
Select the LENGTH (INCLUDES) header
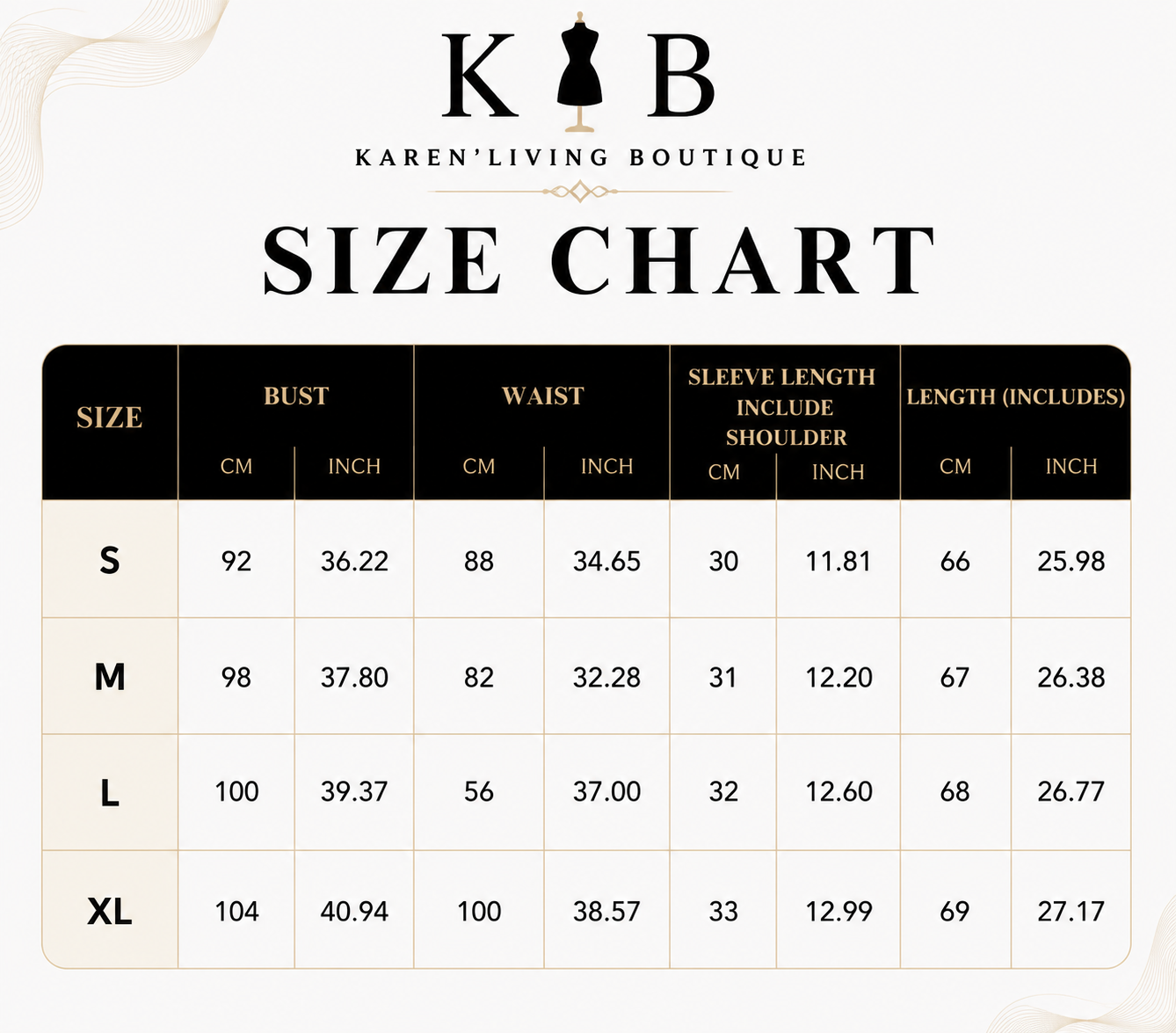(x=1016, y=396)
